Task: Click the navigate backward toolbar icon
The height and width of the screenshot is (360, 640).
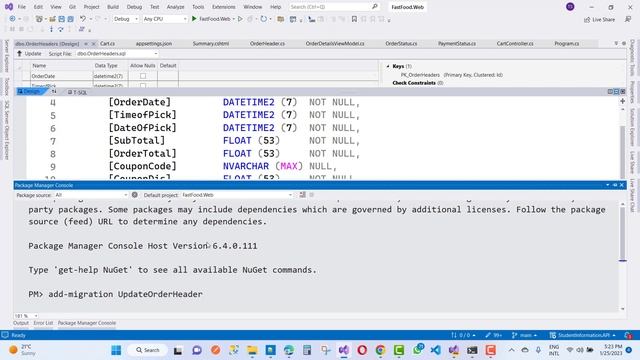Action: 12,19
